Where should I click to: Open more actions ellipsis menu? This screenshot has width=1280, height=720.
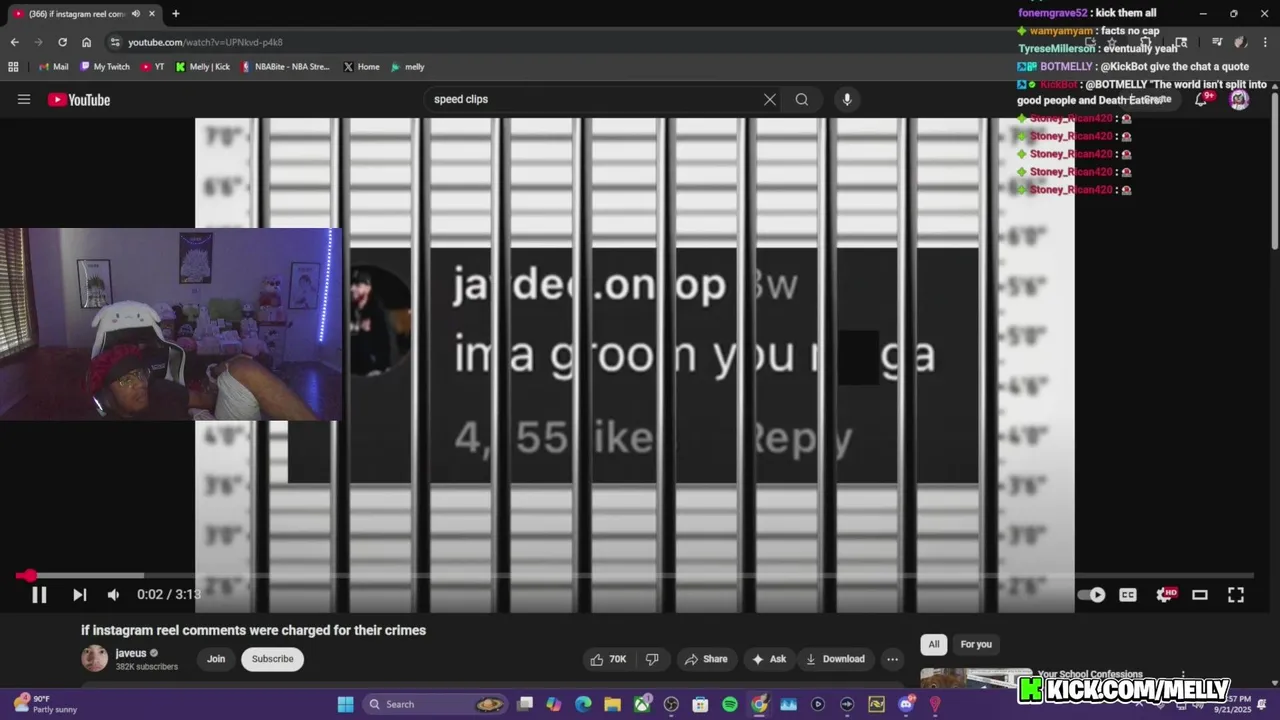click(892, 659)
